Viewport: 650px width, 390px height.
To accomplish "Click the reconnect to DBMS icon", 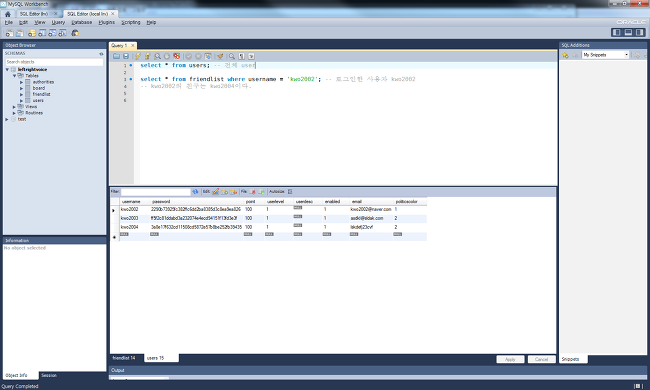I will tap(75, 33).
